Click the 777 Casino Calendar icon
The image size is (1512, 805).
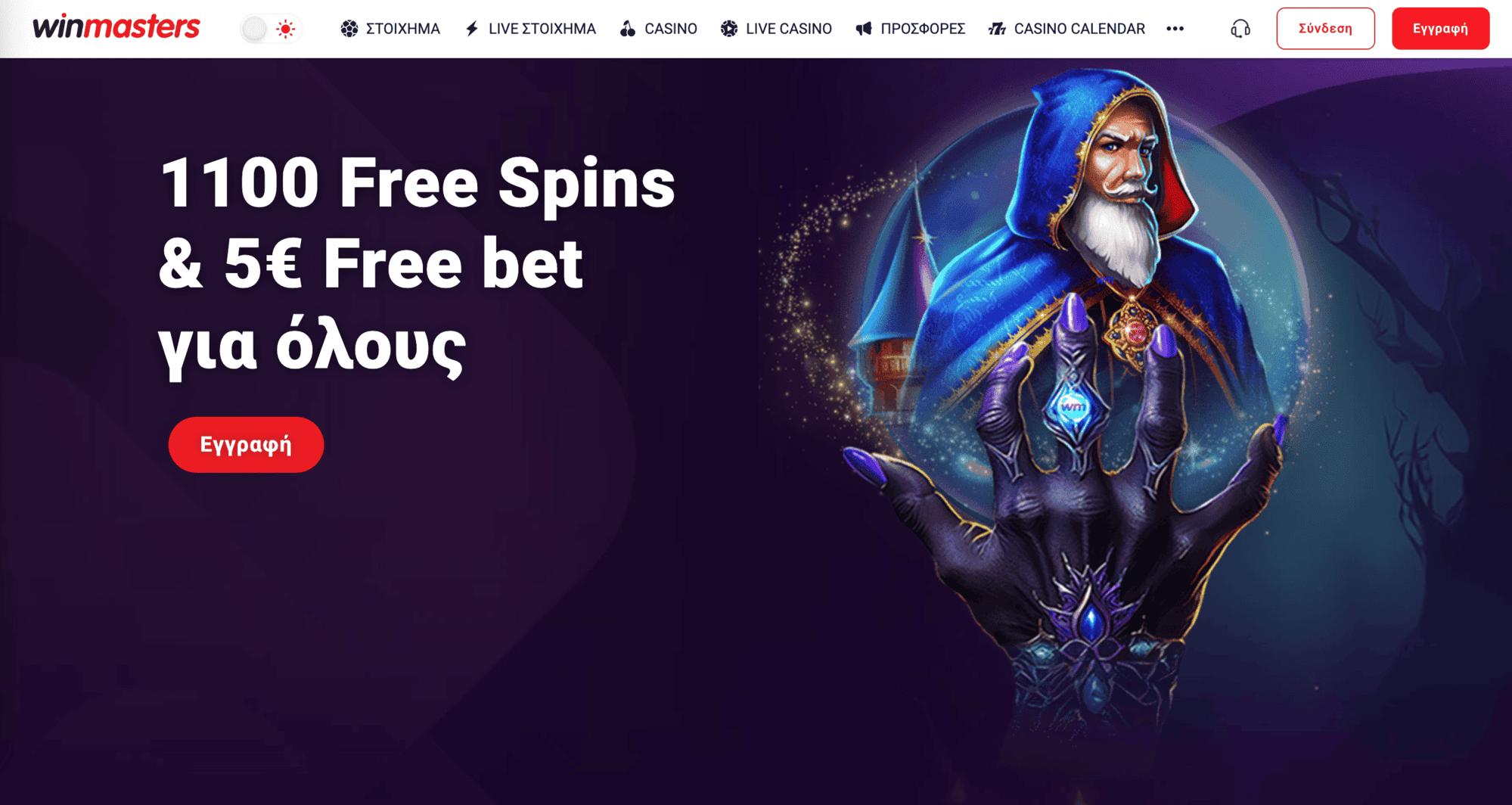[x=997, y=29]
